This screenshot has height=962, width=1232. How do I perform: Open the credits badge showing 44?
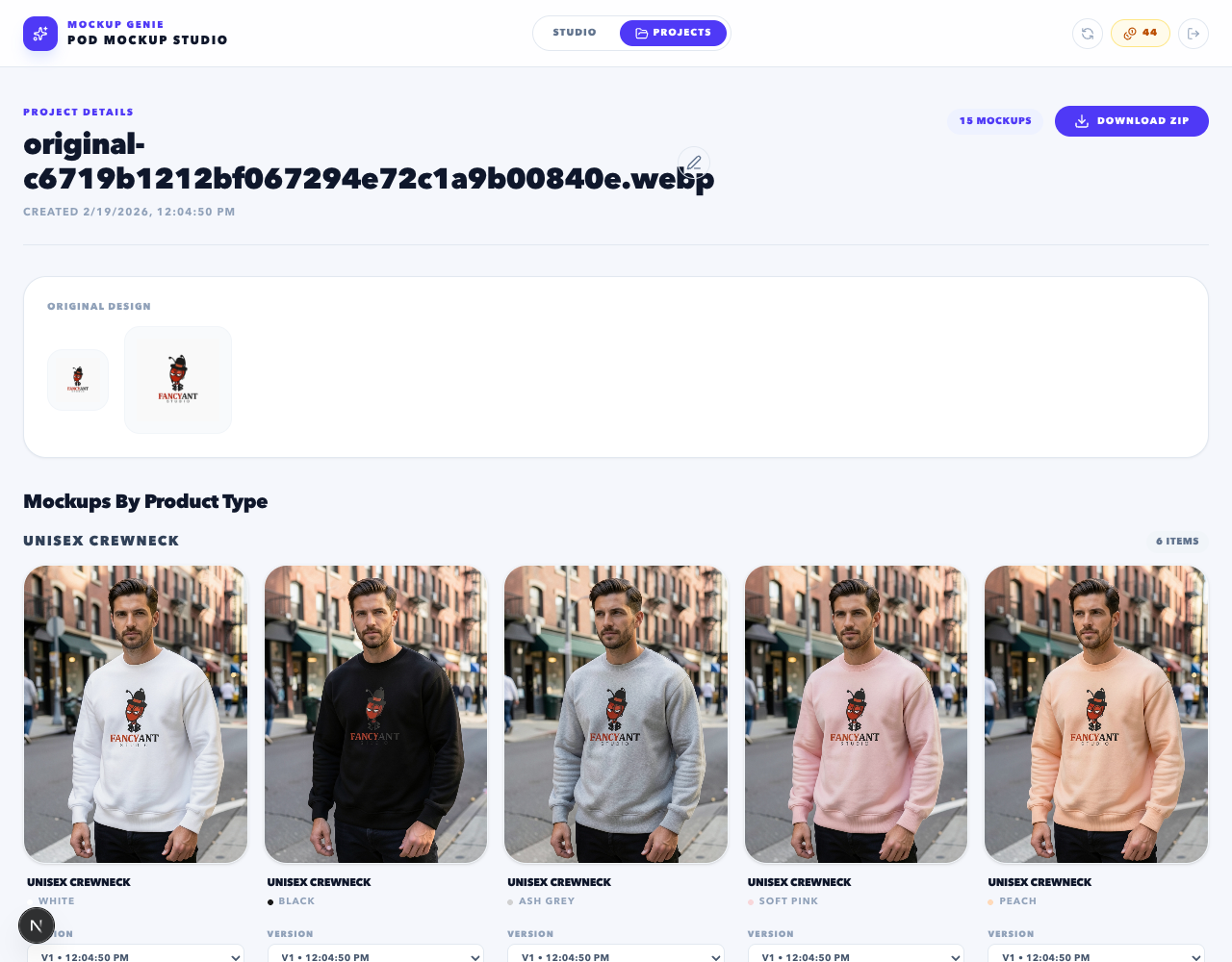pos(1141,33)
